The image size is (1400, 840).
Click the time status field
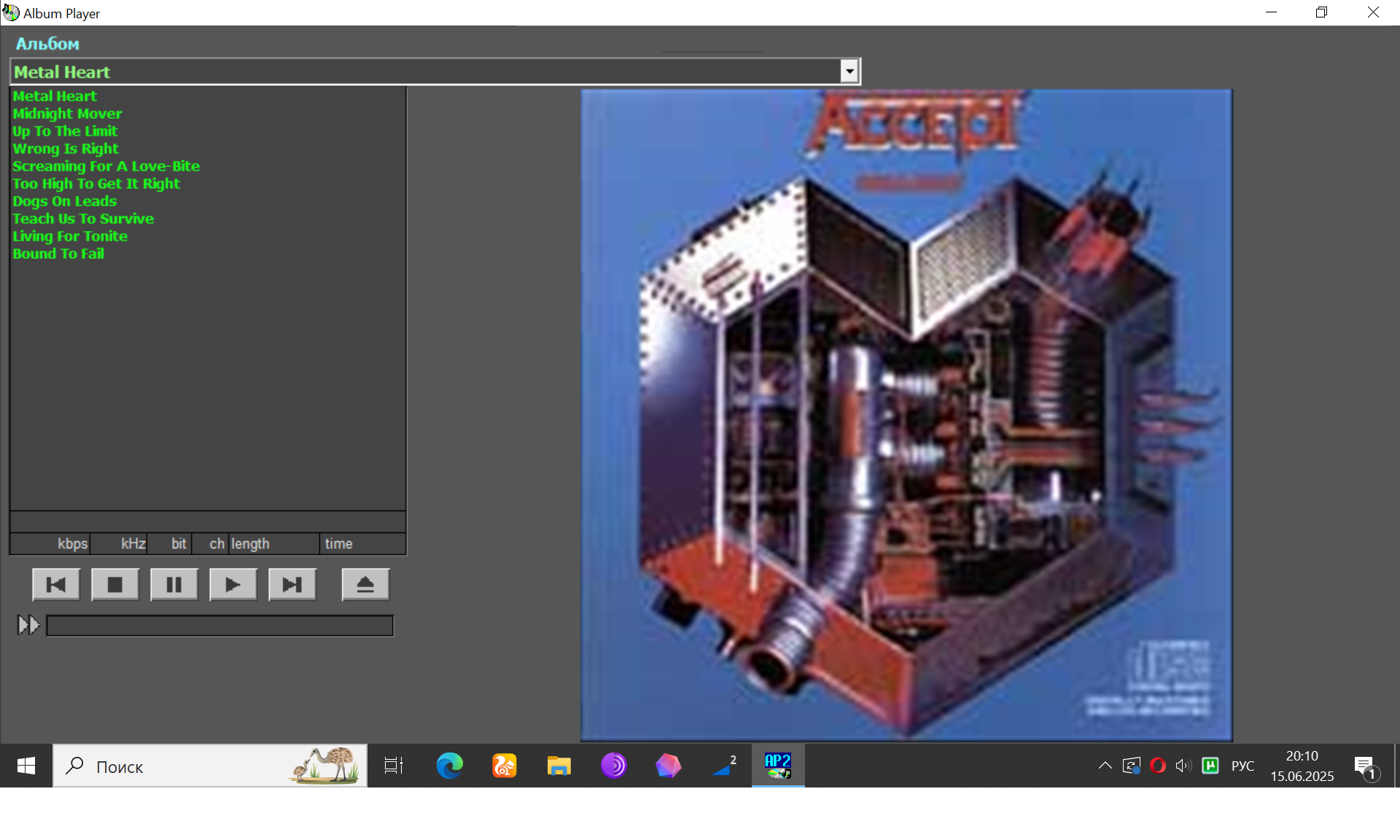tap(363, 544)
